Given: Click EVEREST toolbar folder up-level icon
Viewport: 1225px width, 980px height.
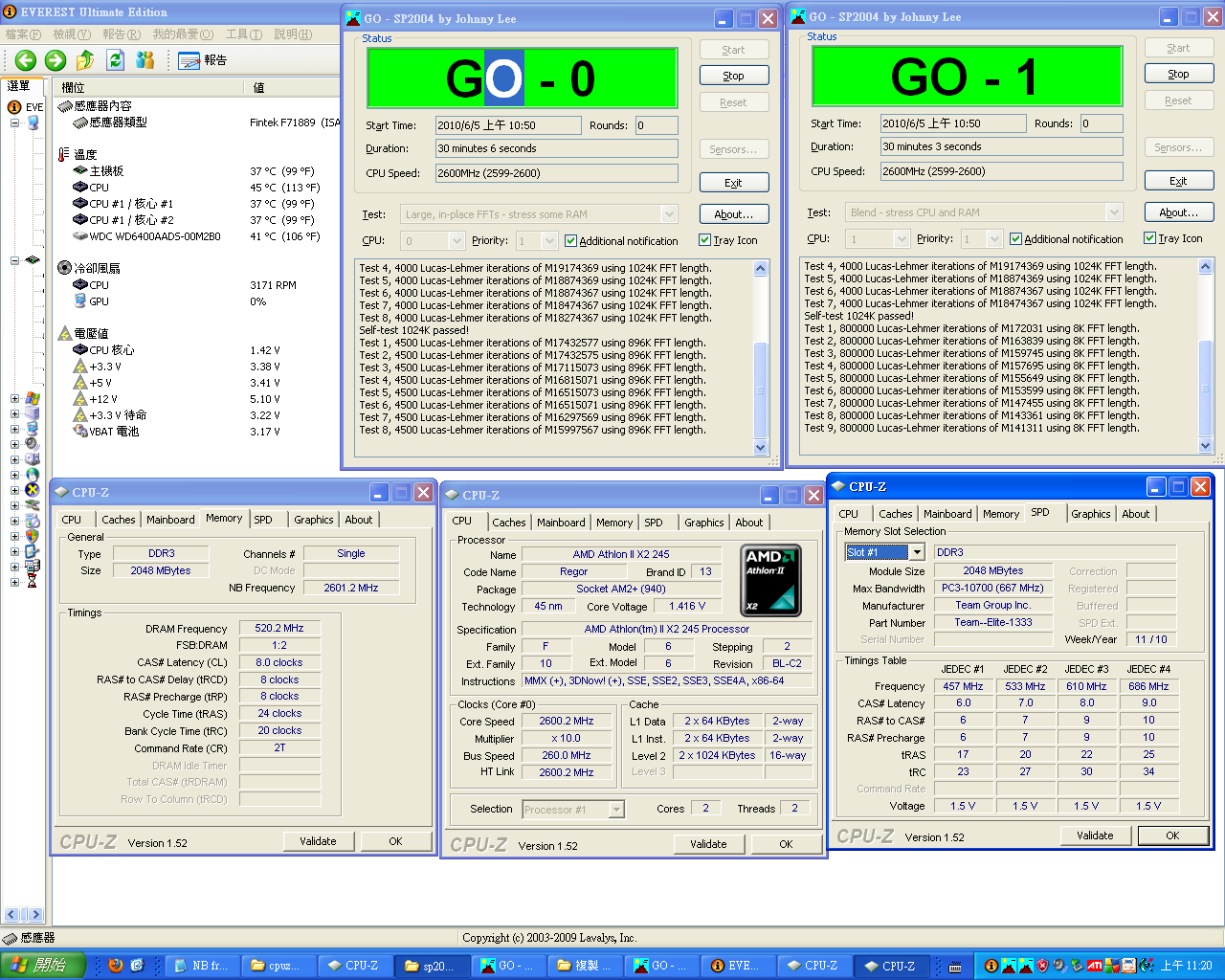Looking at the screenshot, I should (x=85, y=60).
